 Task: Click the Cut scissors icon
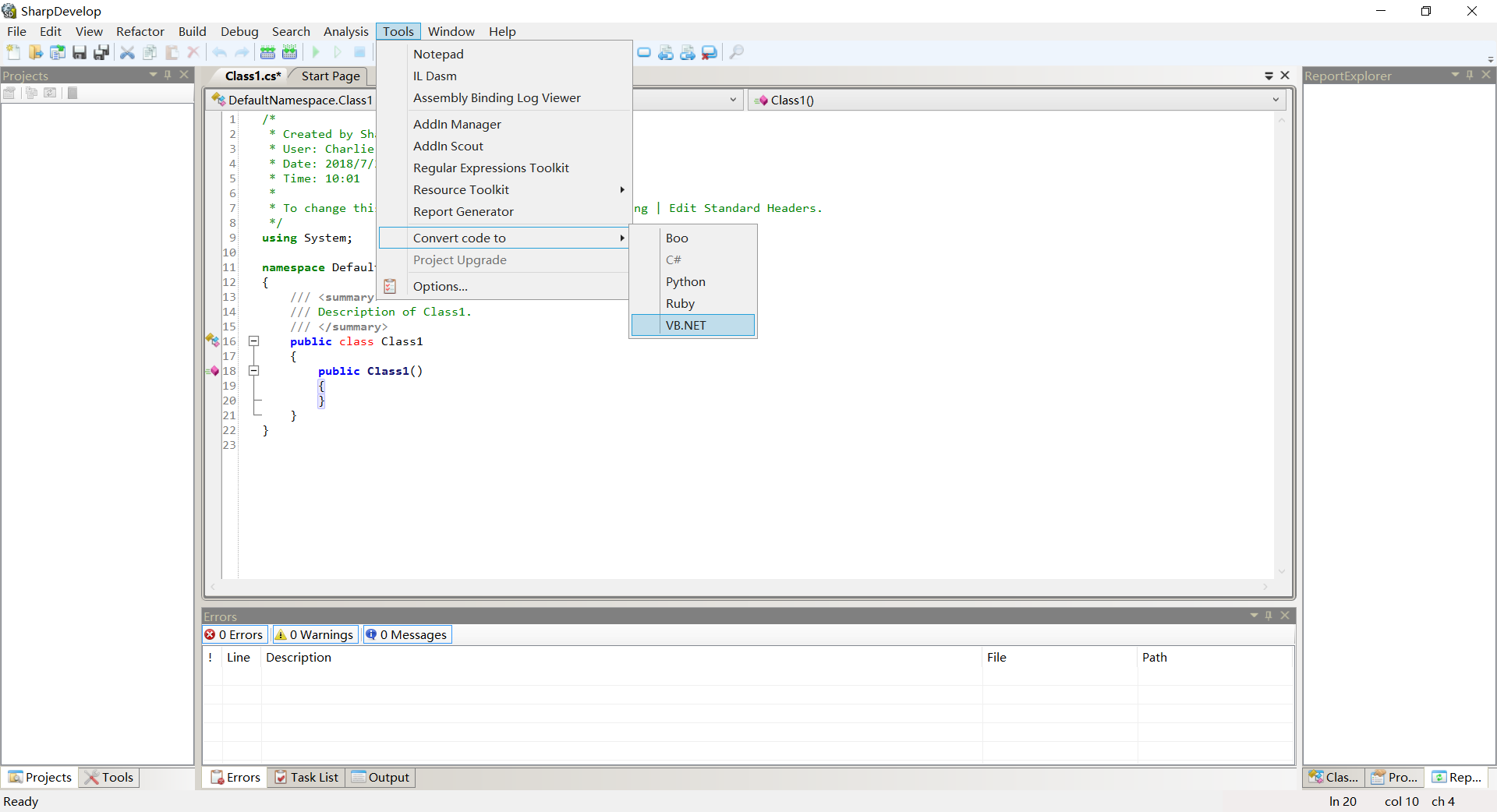tap(127, 52)
